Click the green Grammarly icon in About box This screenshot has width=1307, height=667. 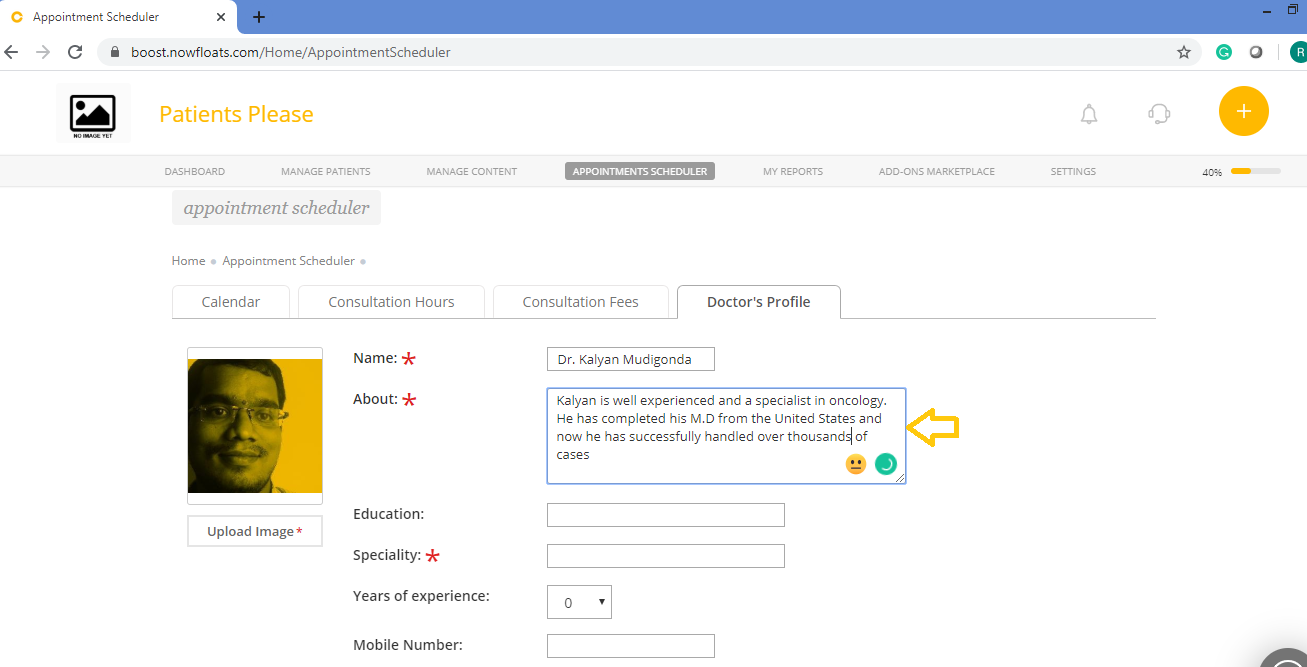(886, 464)
